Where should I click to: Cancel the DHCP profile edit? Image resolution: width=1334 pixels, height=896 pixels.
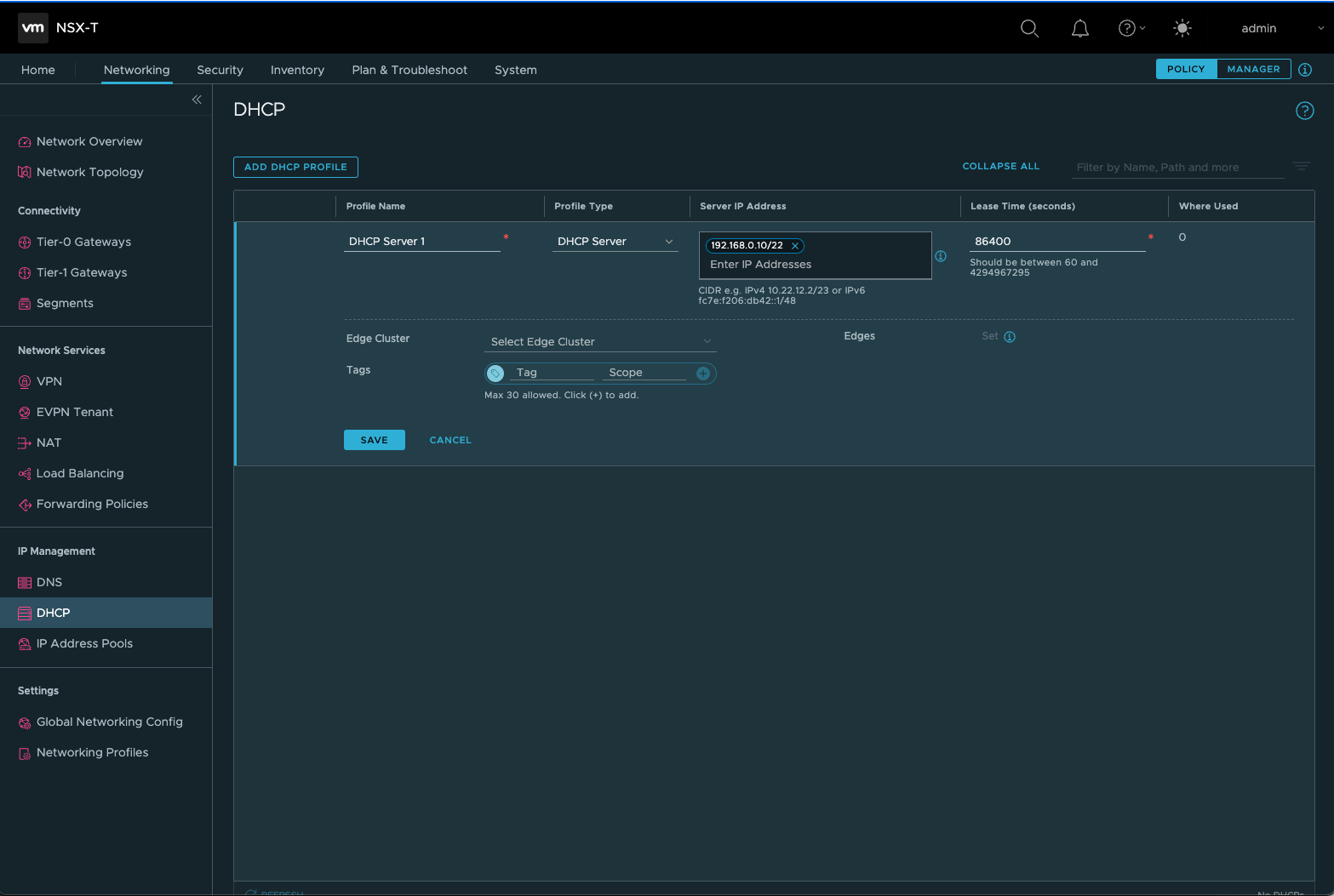click(x=450, y=440)
